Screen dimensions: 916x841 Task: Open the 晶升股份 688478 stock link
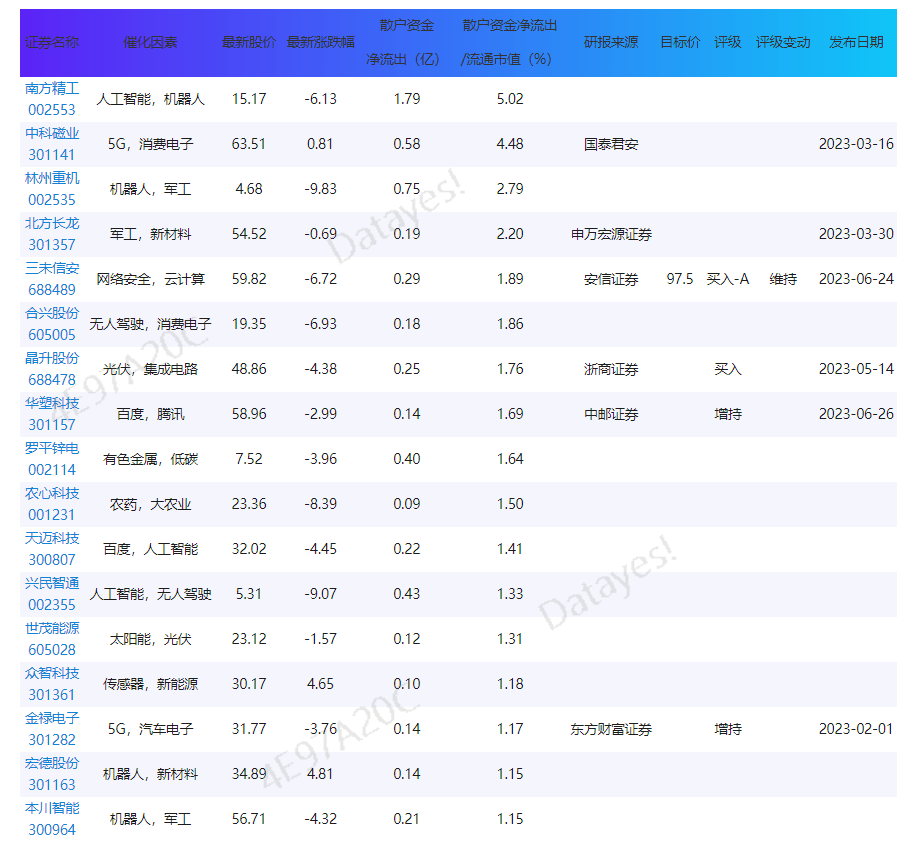tap(52, 369)
